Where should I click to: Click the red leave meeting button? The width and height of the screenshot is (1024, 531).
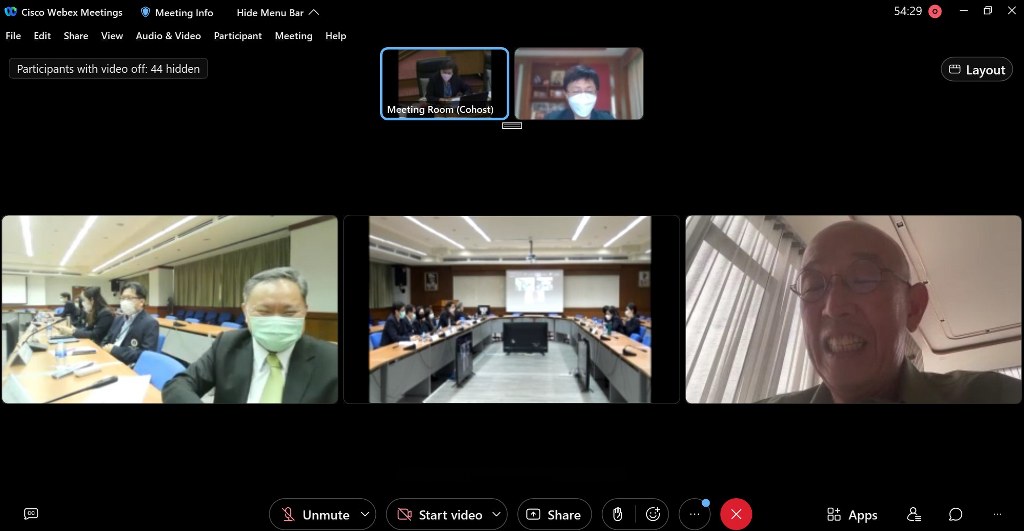(x=736, y=514)
